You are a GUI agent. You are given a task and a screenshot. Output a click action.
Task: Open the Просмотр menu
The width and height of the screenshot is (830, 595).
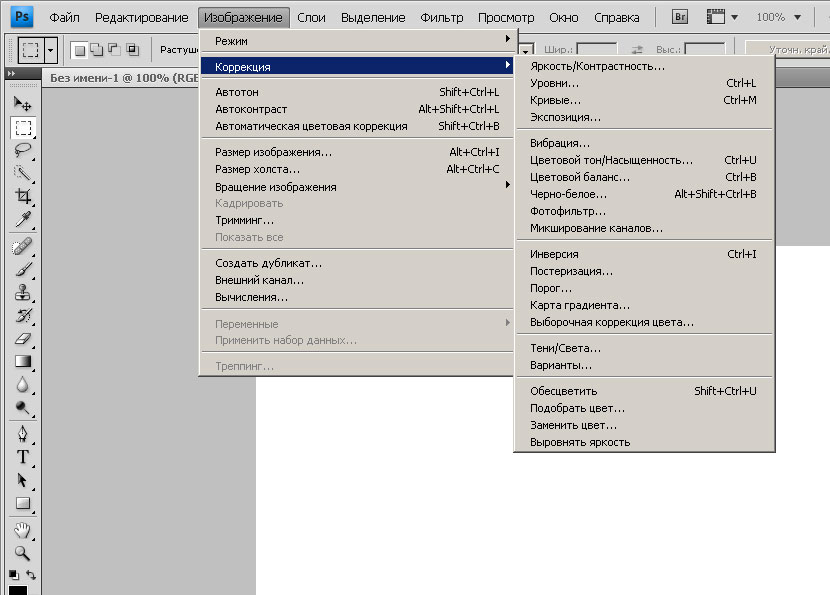506,17
